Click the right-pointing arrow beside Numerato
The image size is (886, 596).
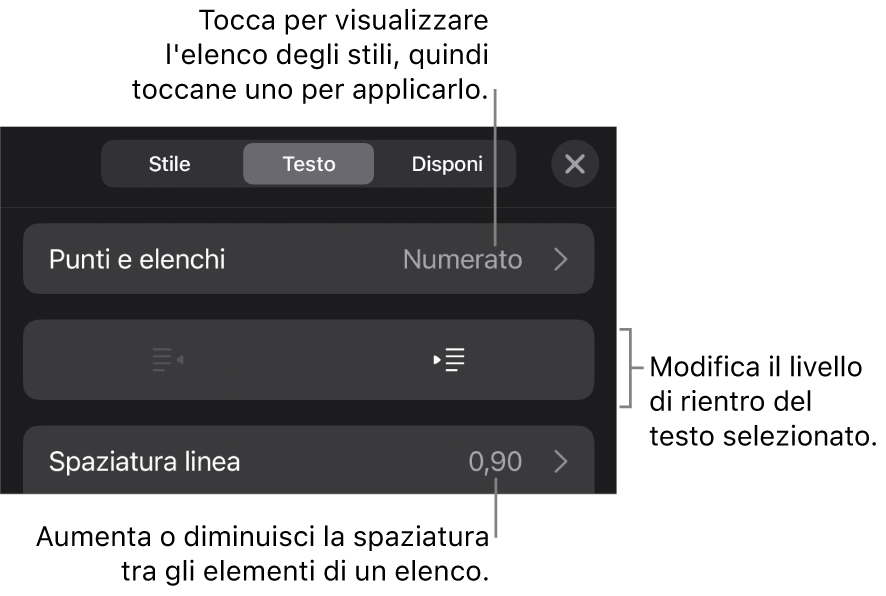click(x=561, y=260)
